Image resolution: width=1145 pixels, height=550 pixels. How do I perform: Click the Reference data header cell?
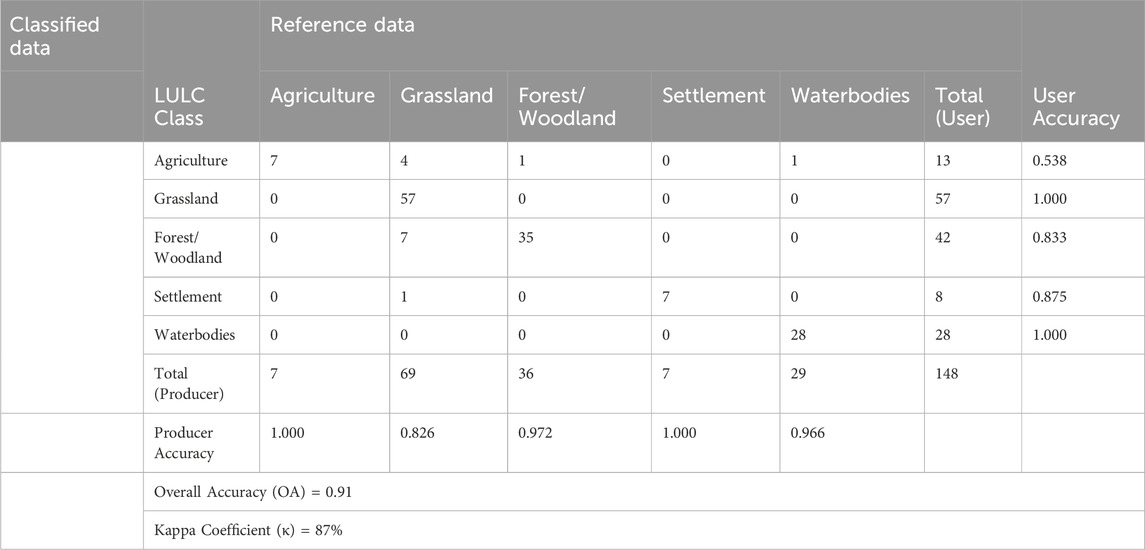click(x=640, y=36)
